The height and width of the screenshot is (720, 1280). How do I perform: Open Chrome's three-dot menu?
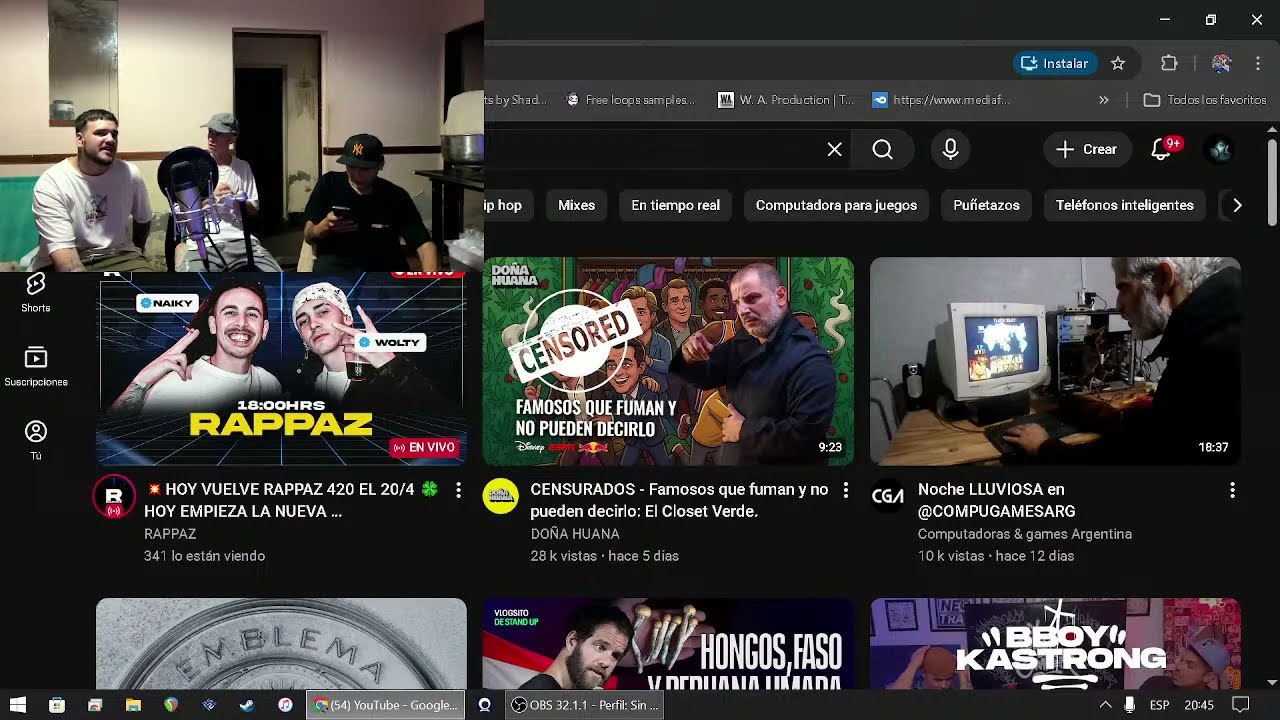[1257, 63]
